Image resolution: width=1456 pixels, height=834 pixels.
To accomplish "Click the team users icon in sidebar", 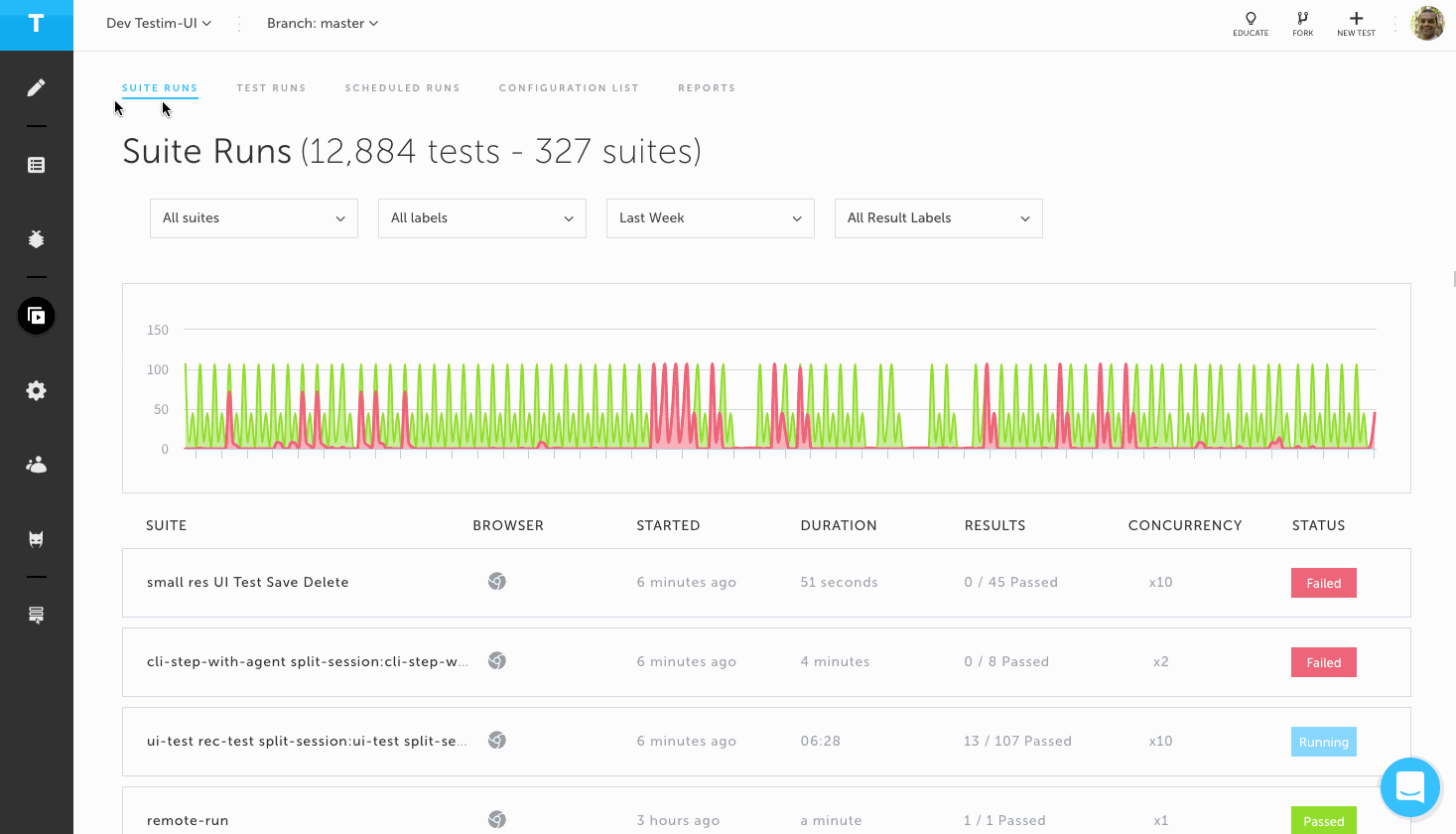I will pyautogui.click(x=36, y=465).
